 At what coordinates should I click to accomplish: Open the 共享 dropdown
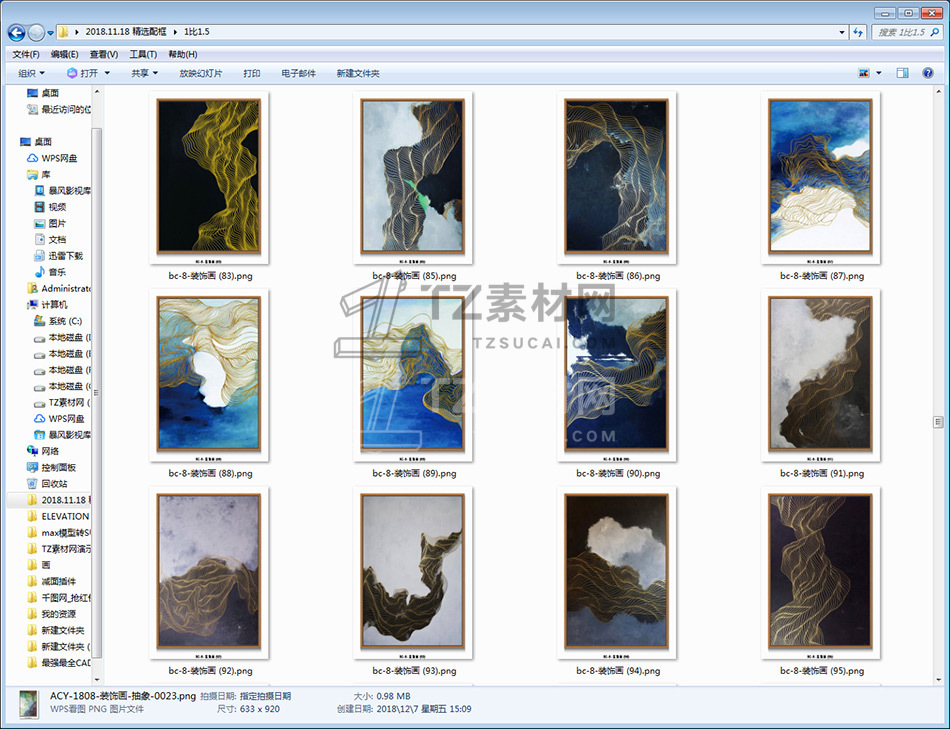(x=144, y=73)
